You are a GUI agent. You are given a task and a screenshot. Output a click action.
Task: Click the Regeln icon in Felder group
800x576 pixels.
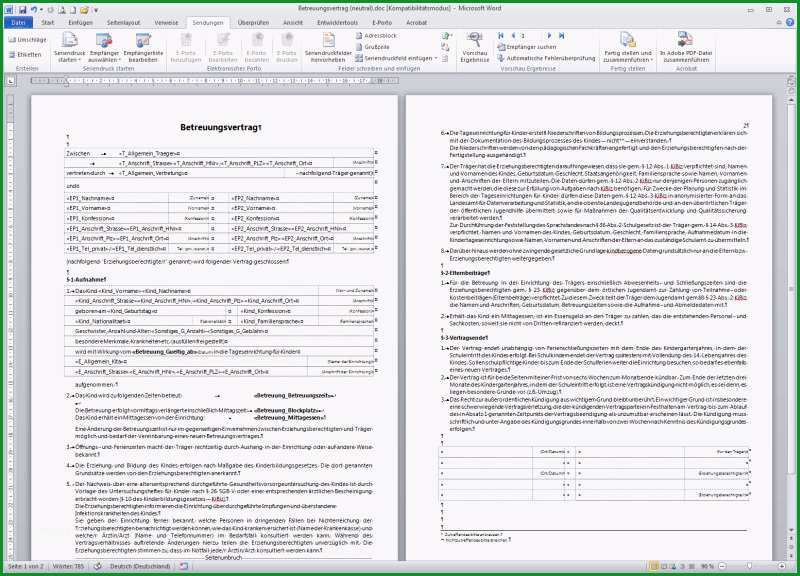tap(446, 36)
